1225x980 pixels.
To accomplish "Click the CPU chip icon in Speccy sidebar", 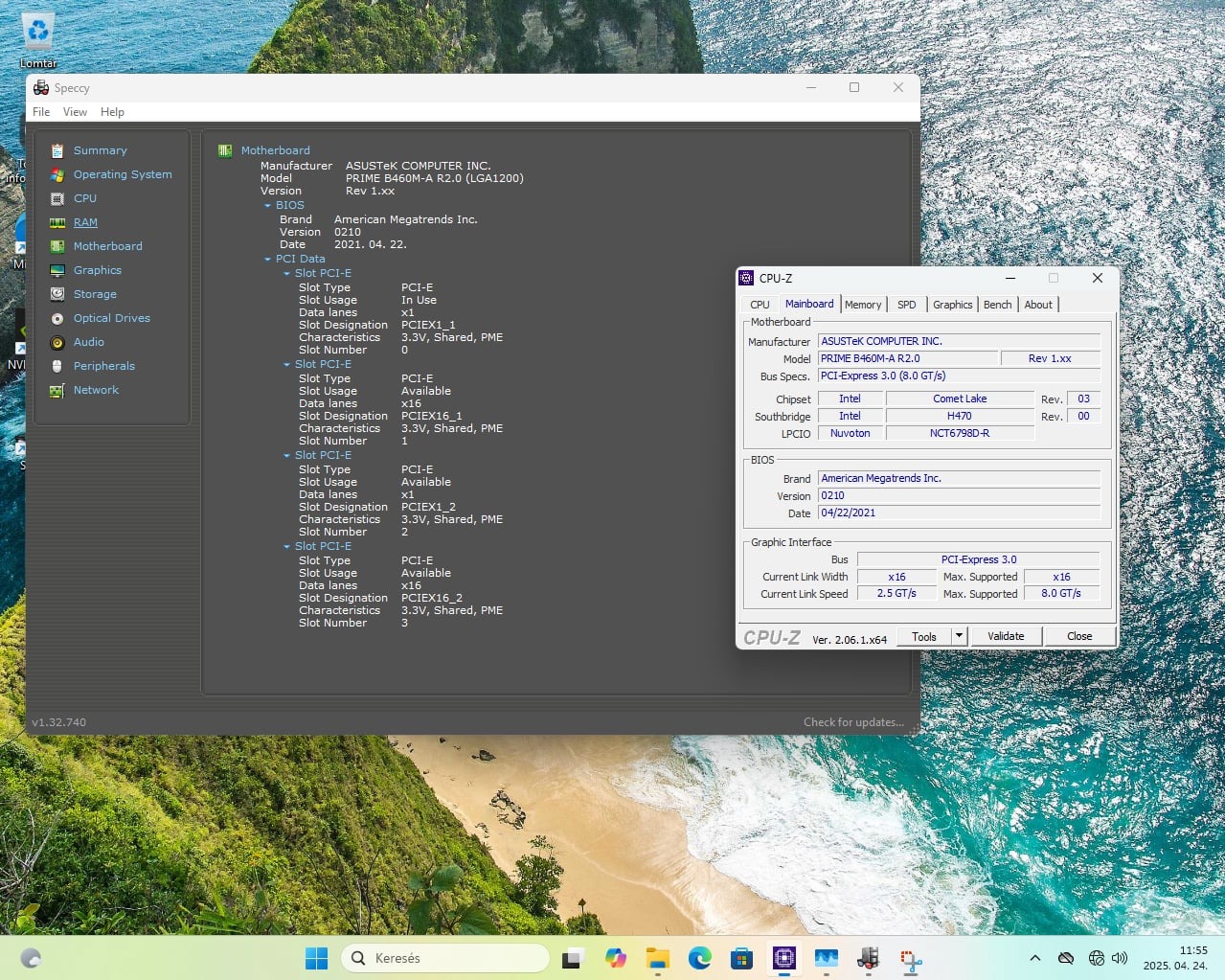I will 57,198.
